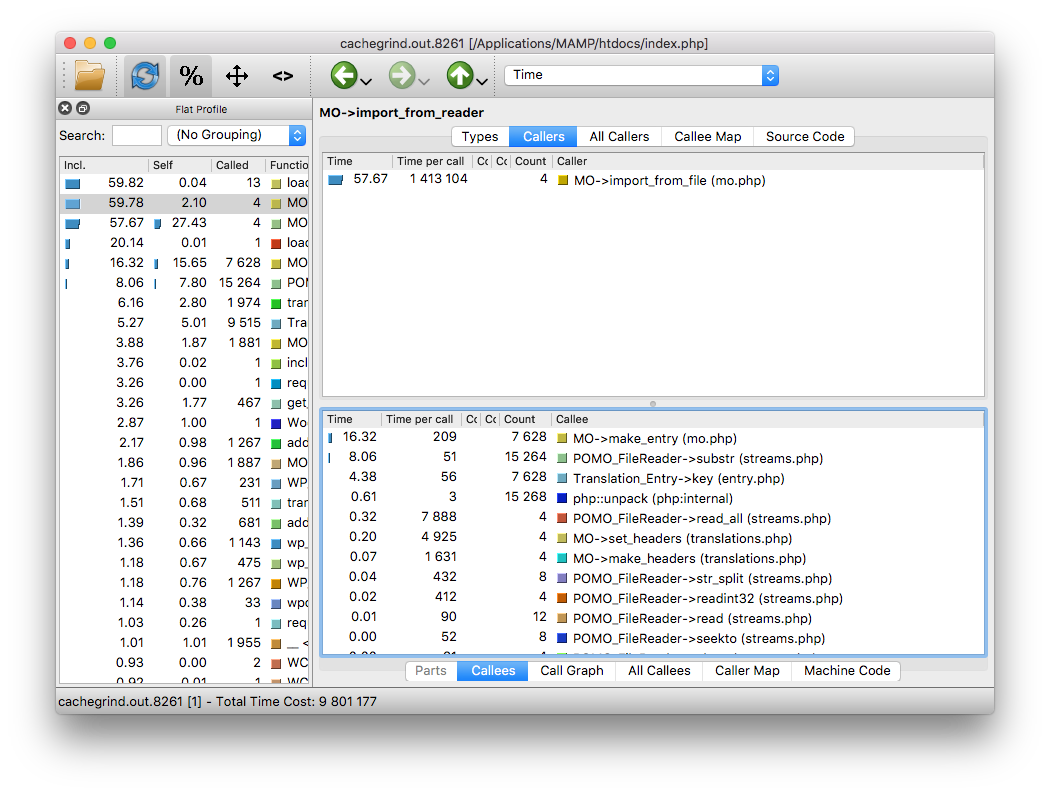The image size is (1050, 794).
Task: Switch to the Parts tab
Action: pyautogui.click(x=431, y=671)
